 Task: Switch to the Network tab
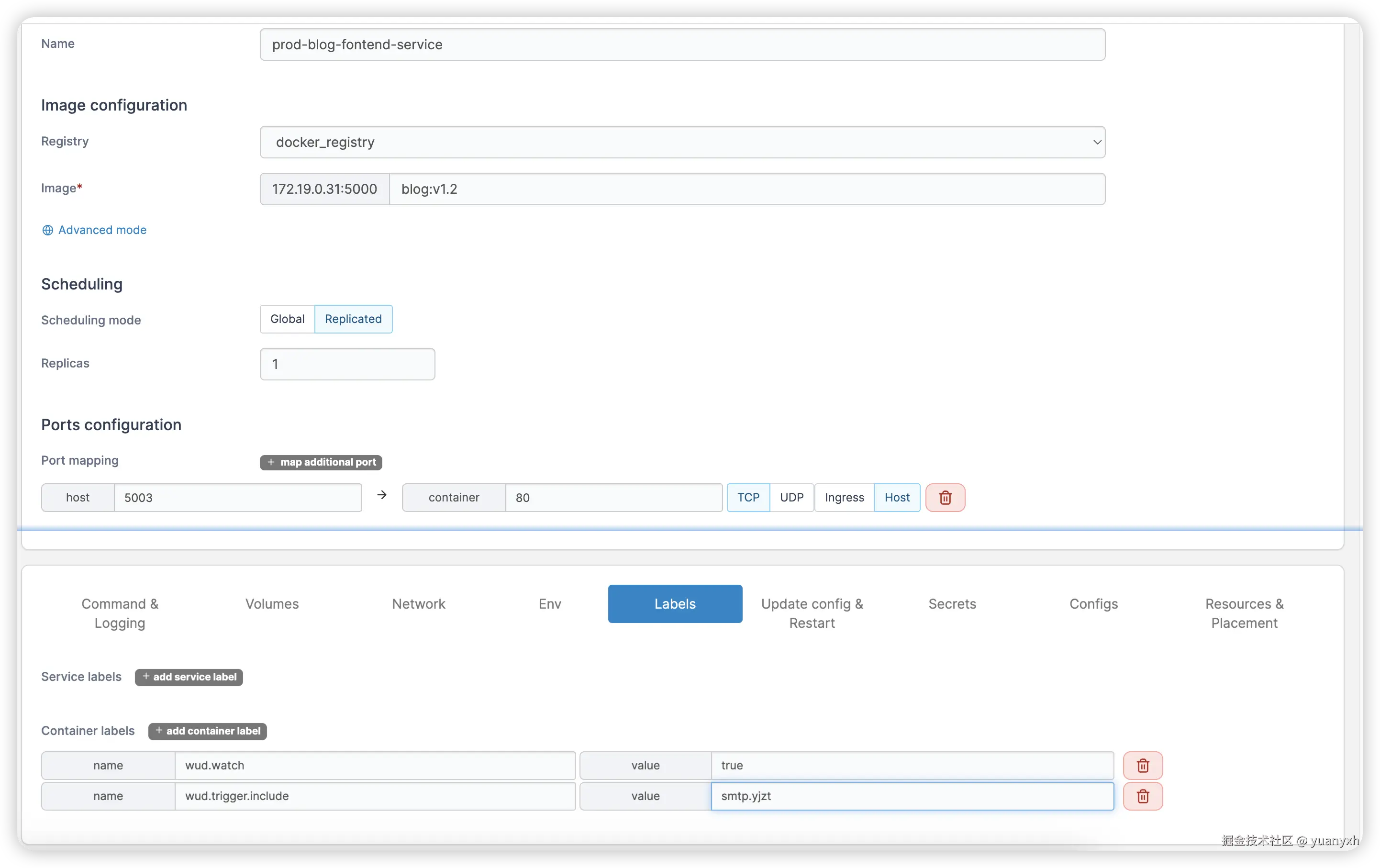[418, 603]
